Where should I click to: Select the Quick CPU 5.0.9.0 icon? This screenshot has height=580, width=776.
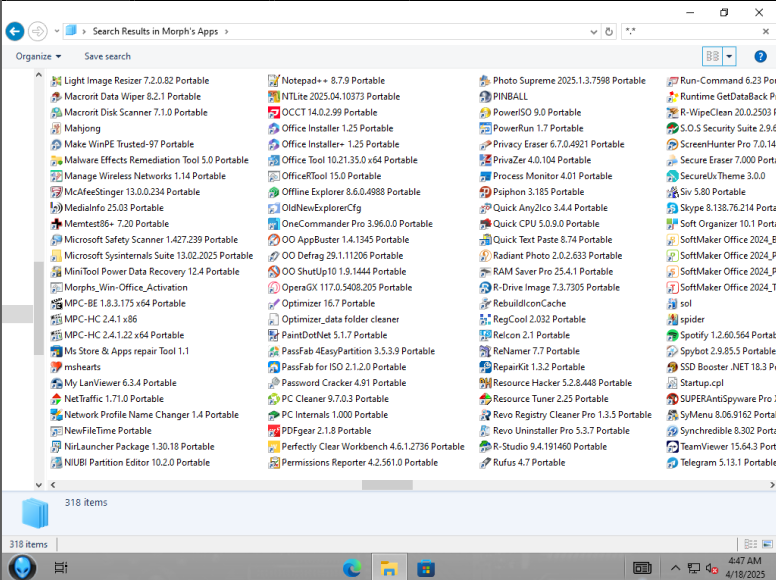[x=485, y=224]
